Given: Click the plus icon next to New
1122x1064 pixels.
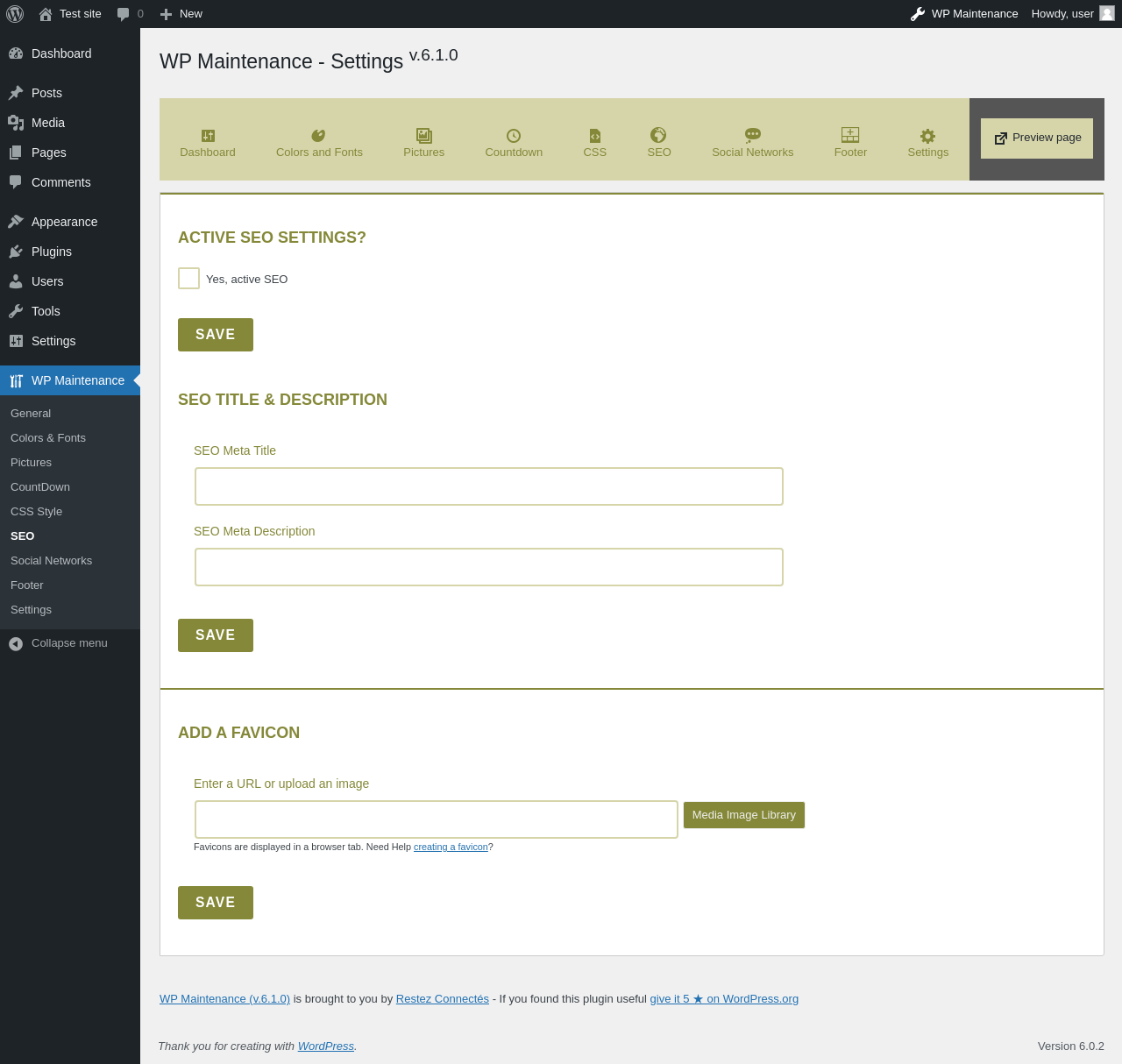Looking at the screenshot, I should coord(166,14).
